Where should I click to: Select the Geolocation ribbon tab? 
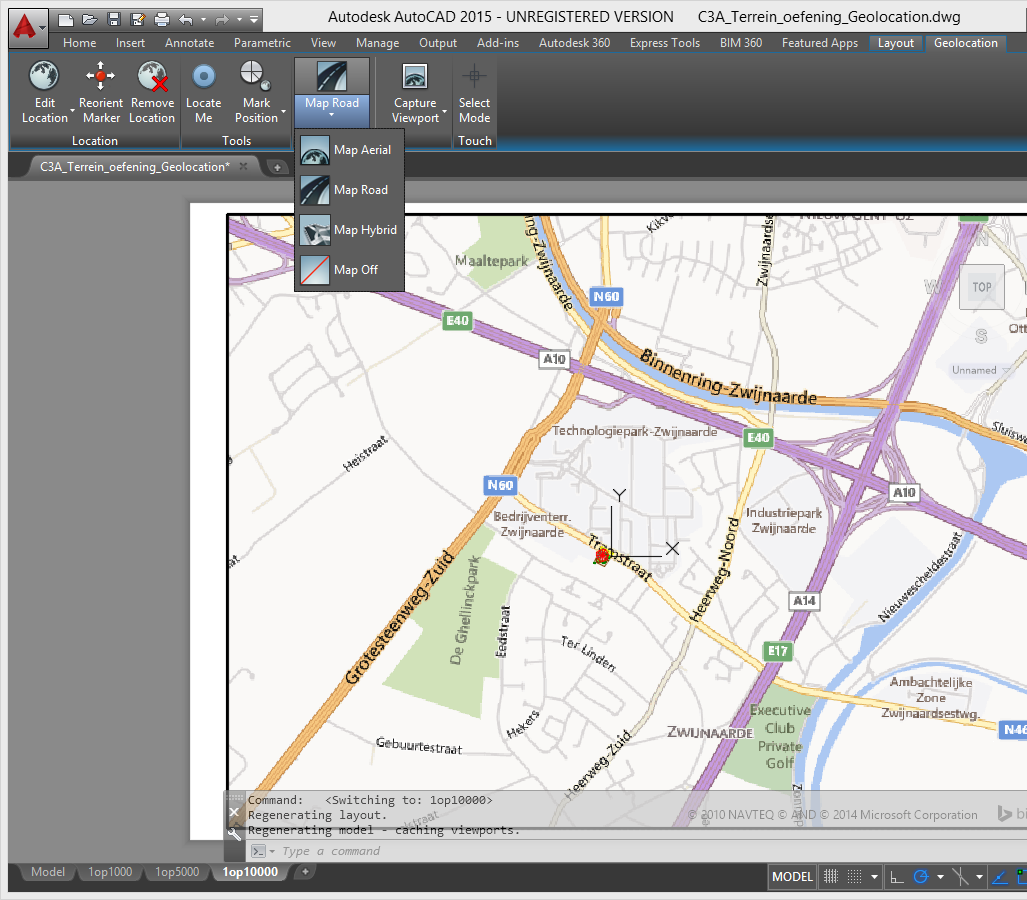[x=965, y=43]
